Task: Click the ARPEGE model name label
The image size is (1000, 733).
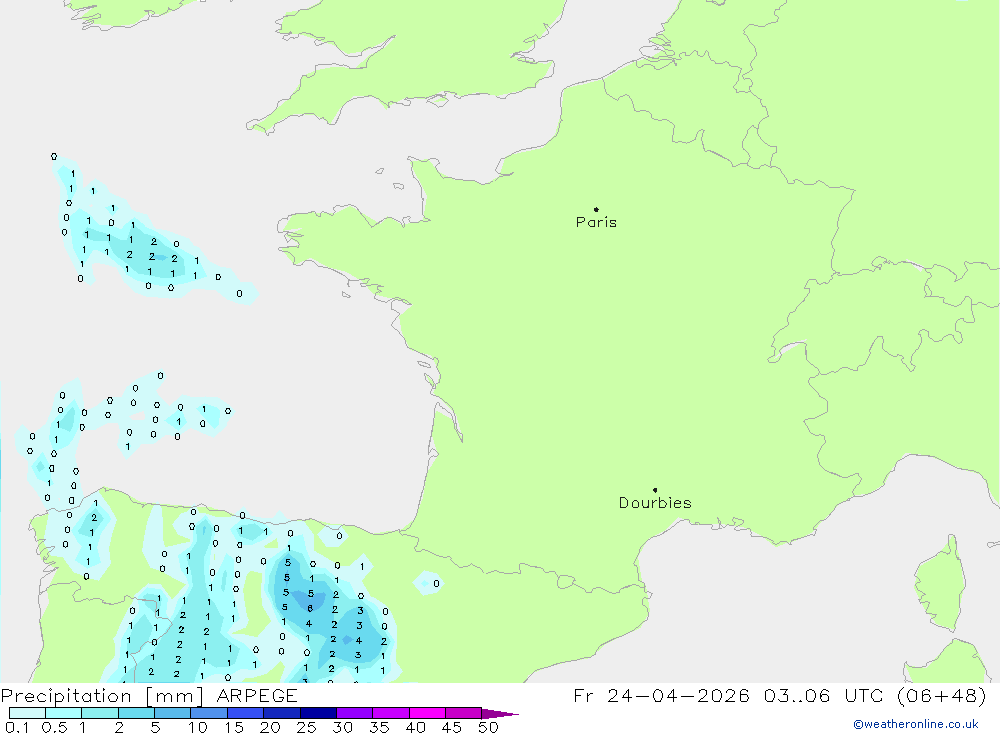Action: 257,696
